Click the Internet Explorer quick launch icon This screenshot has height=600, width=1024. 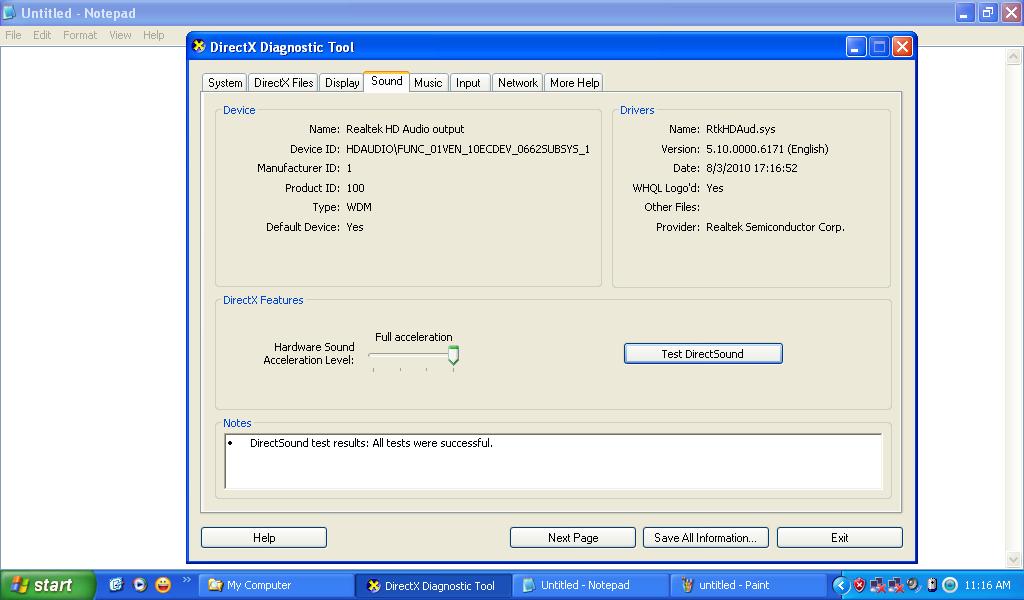click(x=116, y=585)
